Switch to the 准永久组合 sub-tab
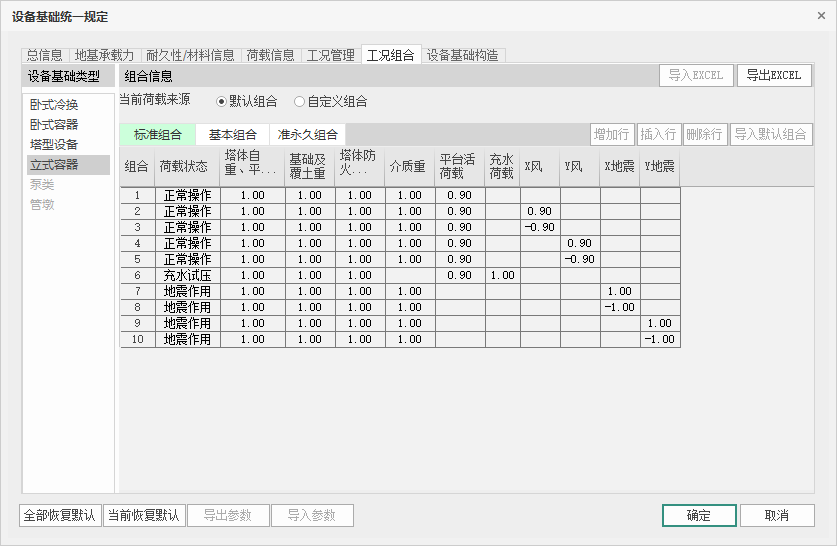The width and height of the screenshot is (837, 546). (x=307, y=134)
